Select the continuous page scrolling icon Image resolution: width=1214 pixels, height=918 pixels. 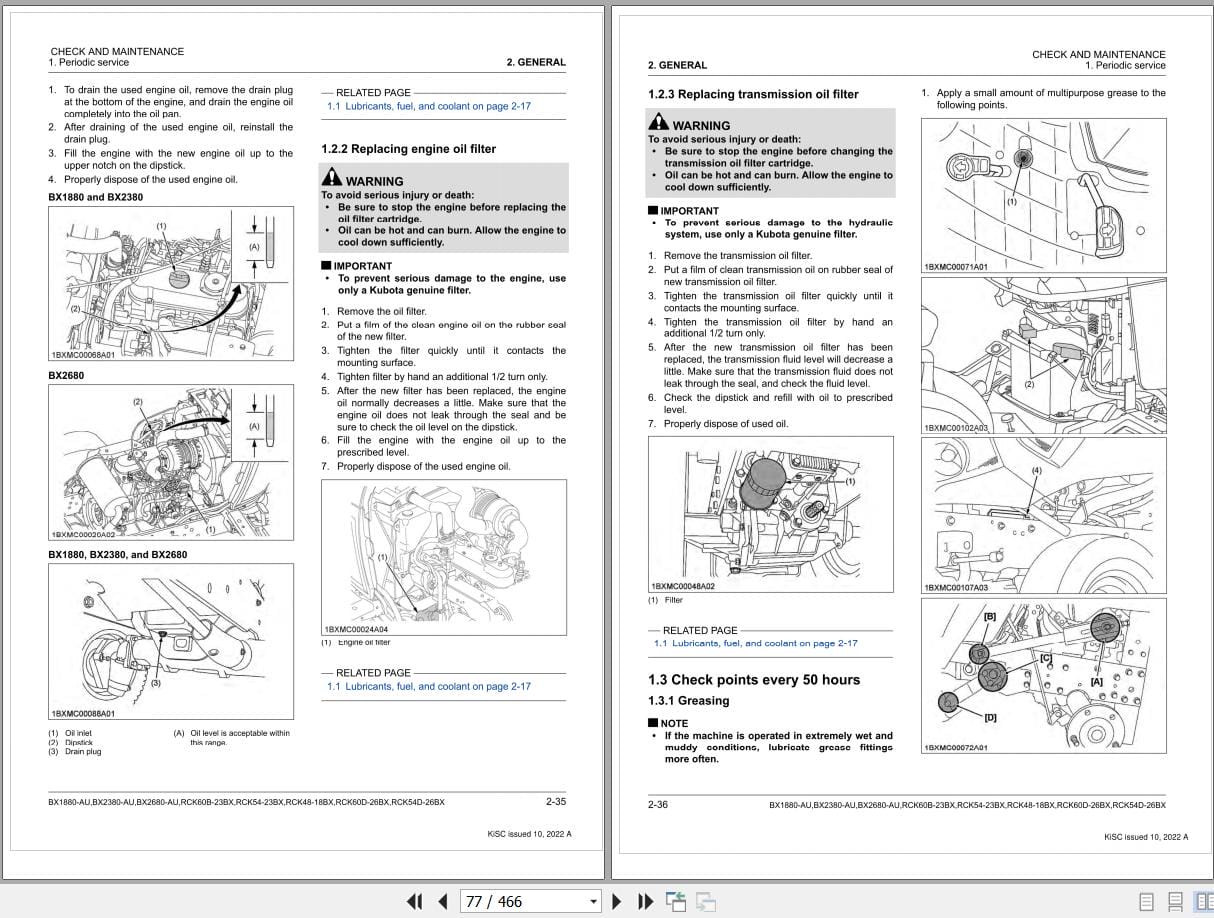(1175, 901)
